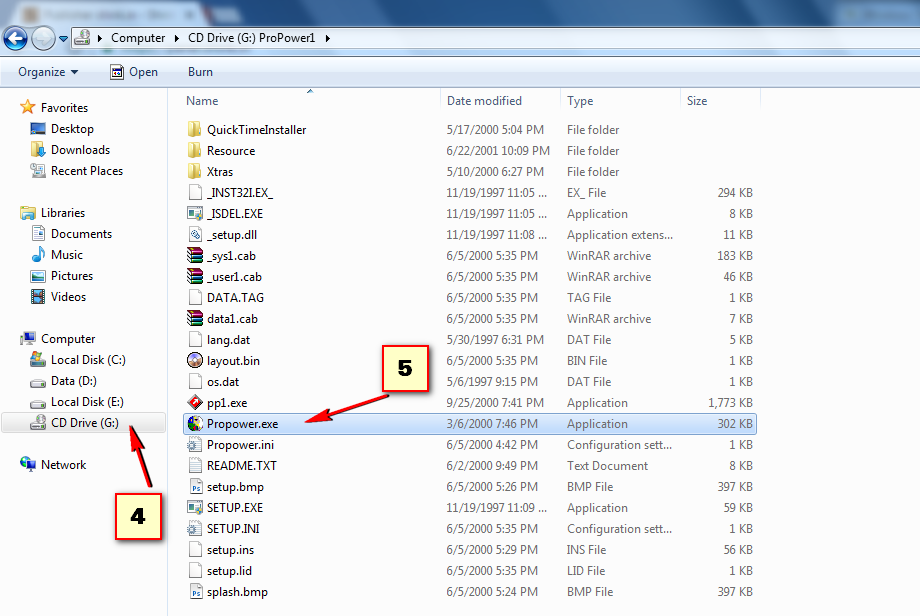
Task: Sort by the Size column header
Action: (x=697, y=101)
